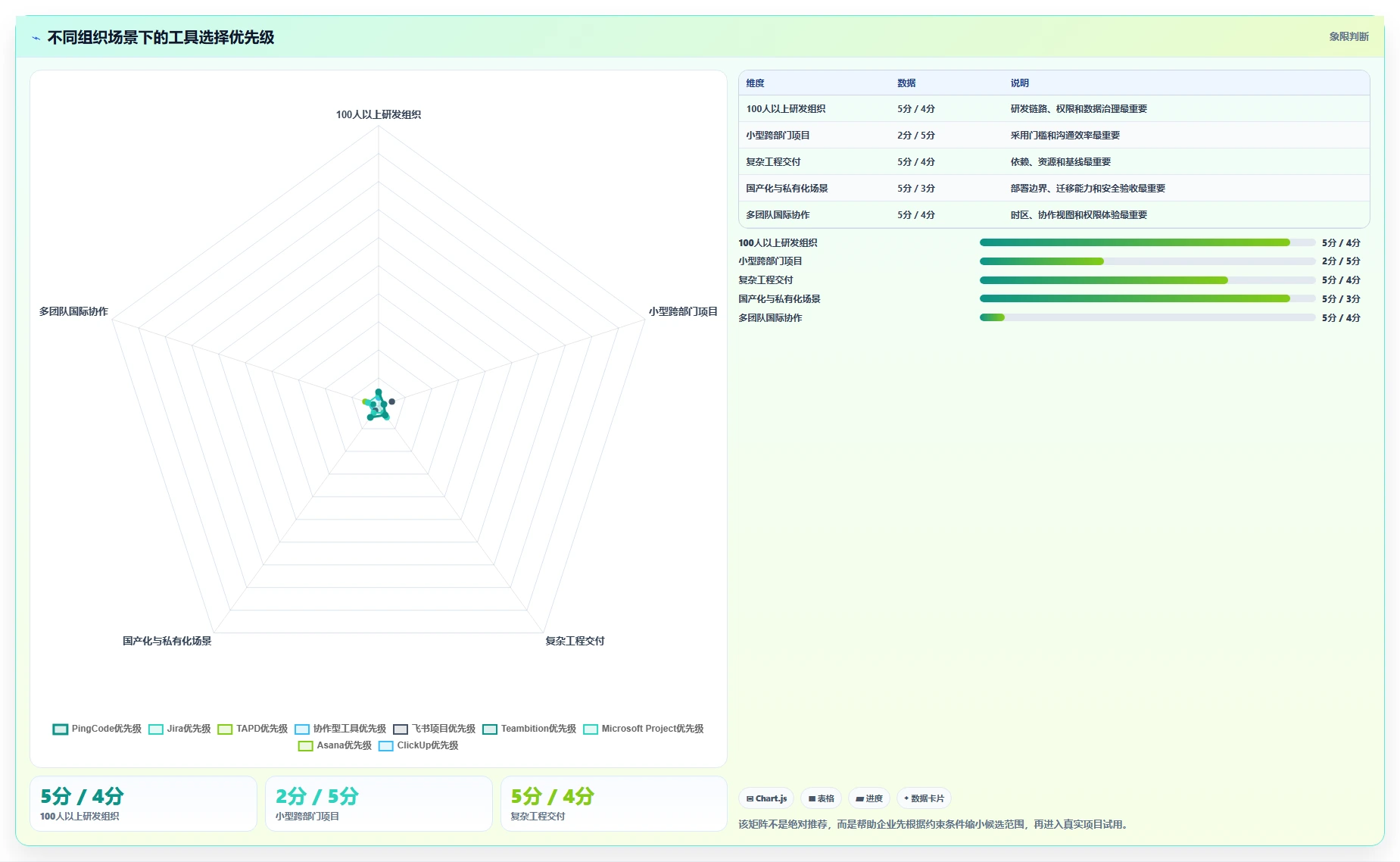Click the 国产化与私有化场景 progress bar
This screenshot has height=862, width=1400.
point(1147,298)
